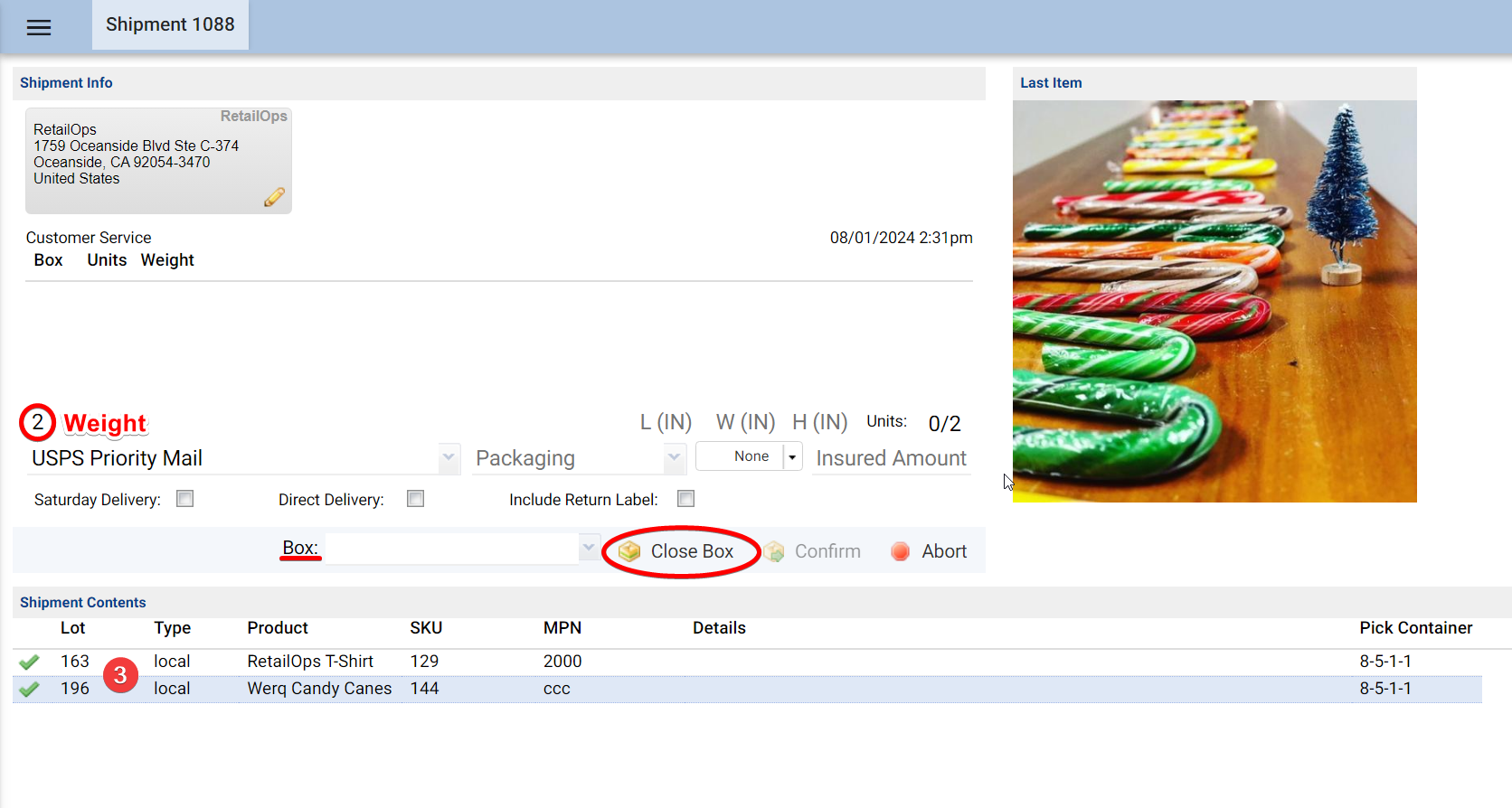This screenshot has width=1512, height=808.
Task: Open the None option dropdown arrow
Action: pos(792,456)
